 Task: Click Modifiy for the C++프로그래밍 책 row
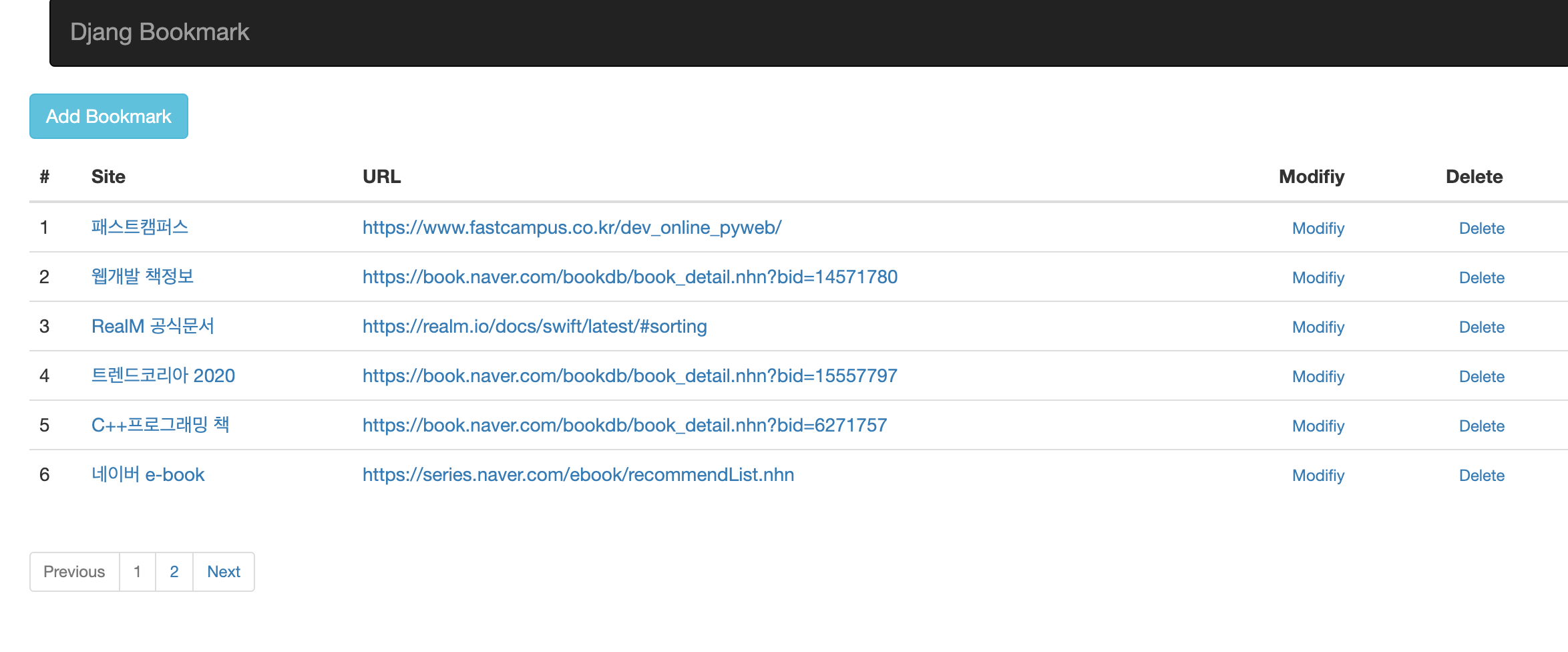coord(1318,426)
